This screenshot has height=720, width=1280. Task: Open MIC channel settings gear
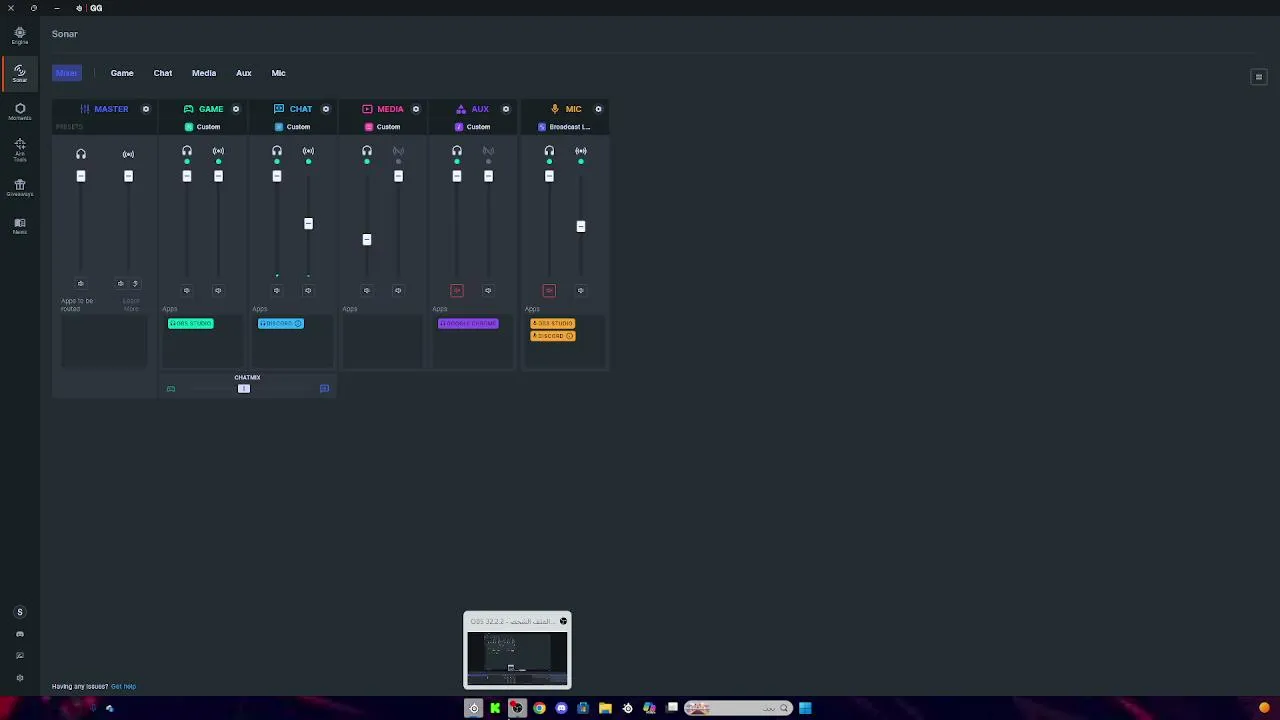pos(598,109)
